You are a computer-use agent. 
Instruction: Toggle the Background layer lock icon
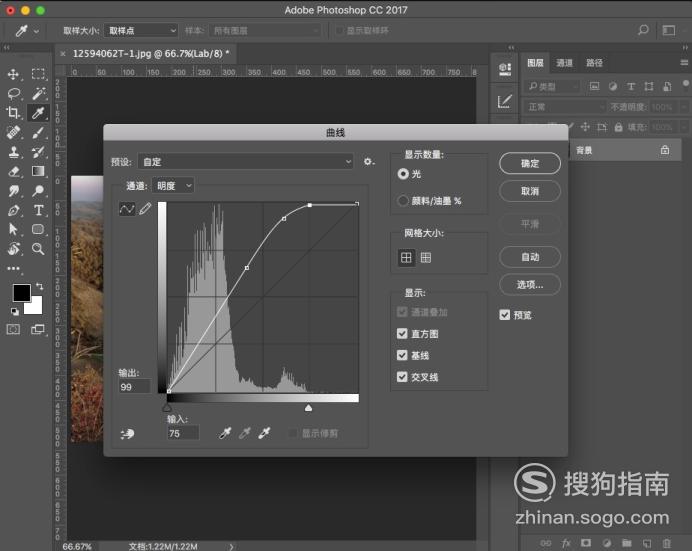click(x=665, y=150)
